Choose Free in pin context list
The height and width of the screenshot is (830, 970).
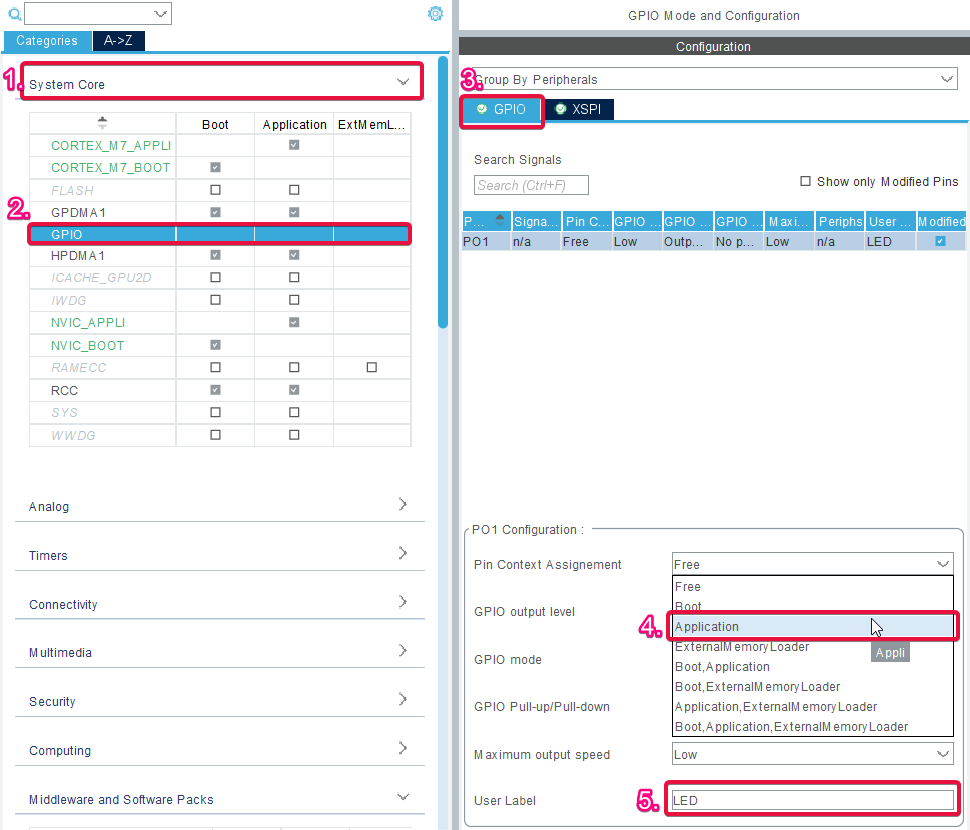[x=812, y=586]
